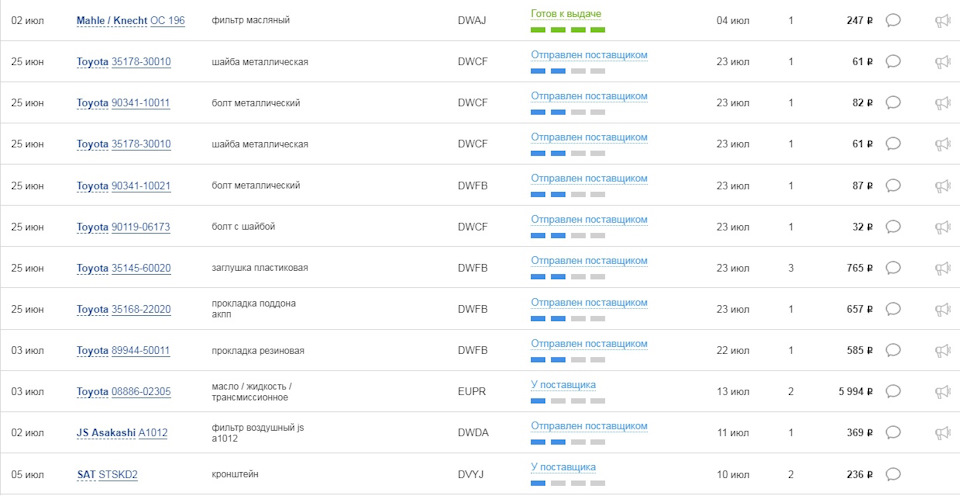
Task: Open comment bubble for Mahle OC 196 order
Action: pyautogui.click(x=893, y=20)
